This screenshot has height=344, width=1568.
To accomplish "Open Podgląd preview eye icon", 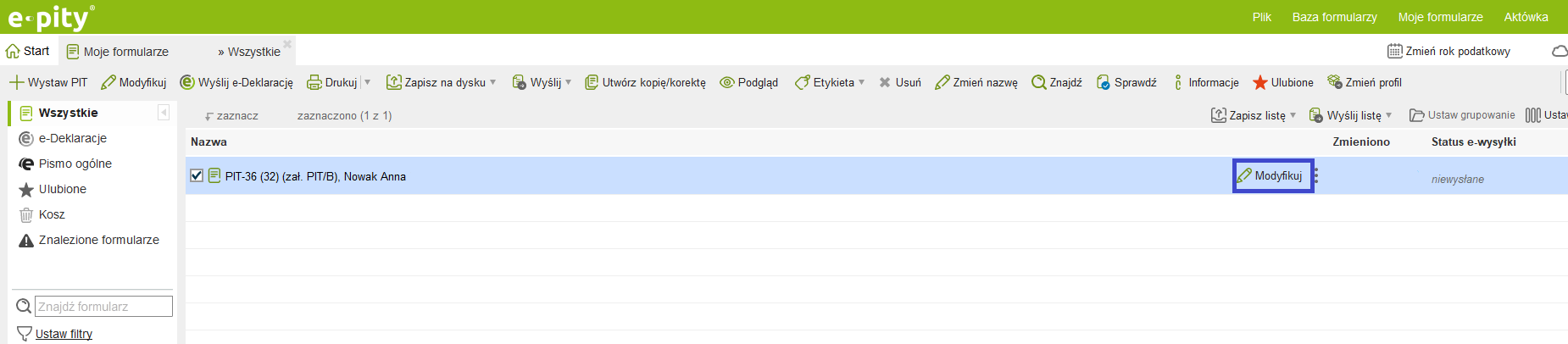I will pyautogui.click(x=726, y=82).
